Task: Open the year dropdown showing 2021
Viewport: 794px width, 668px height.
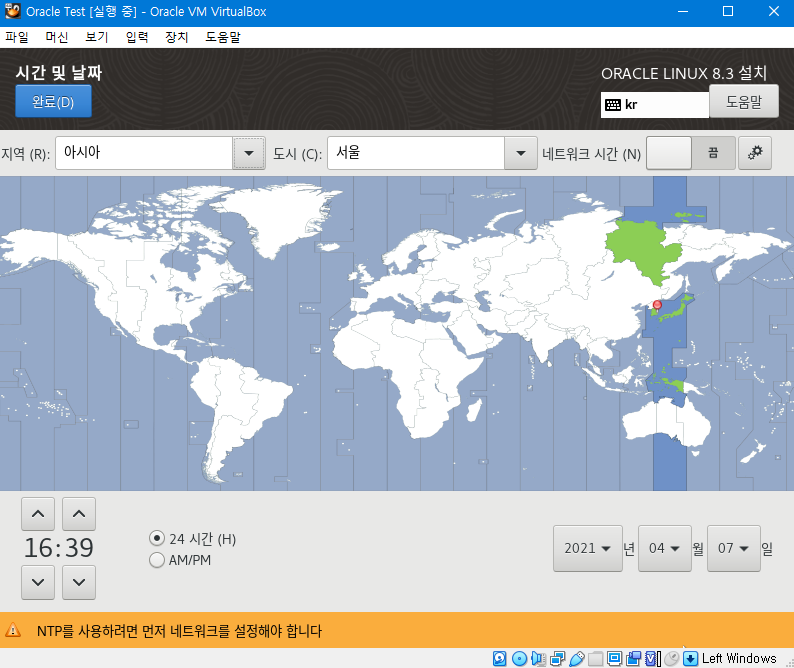Action: point(588,548)
